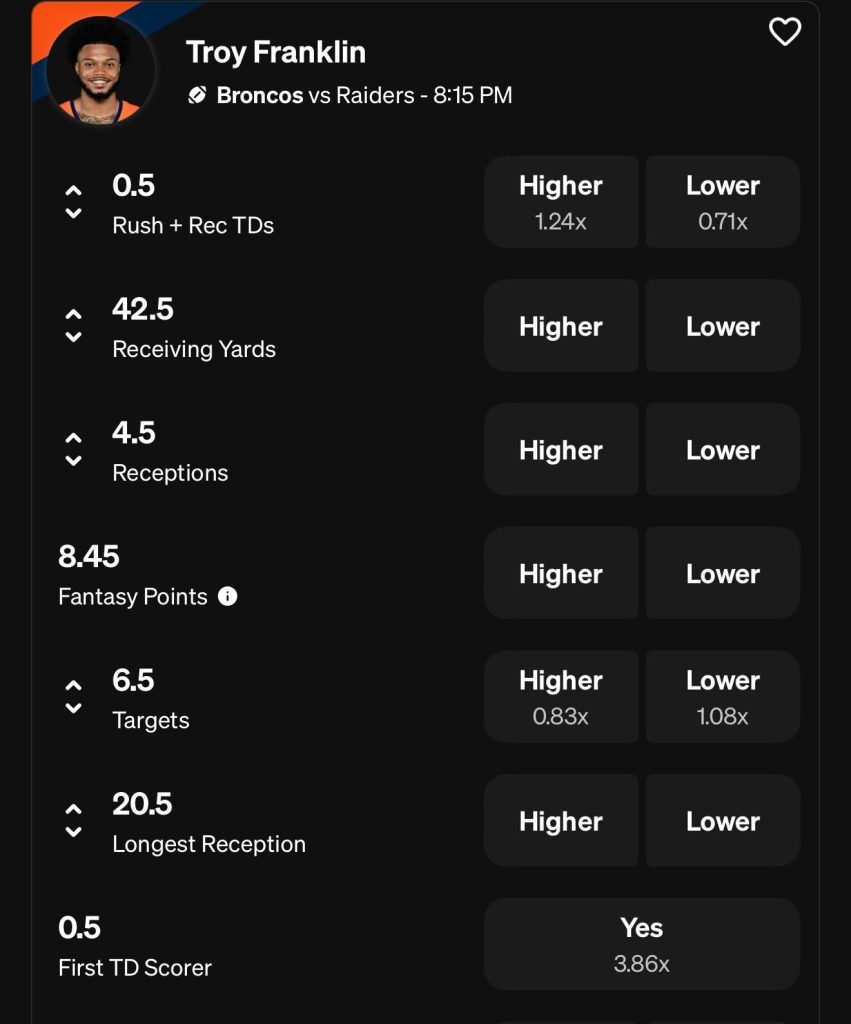Viewport: 851px width, 1024px height.
Task: Click Troy Franklin's player photo
Action: click(100, 68)
